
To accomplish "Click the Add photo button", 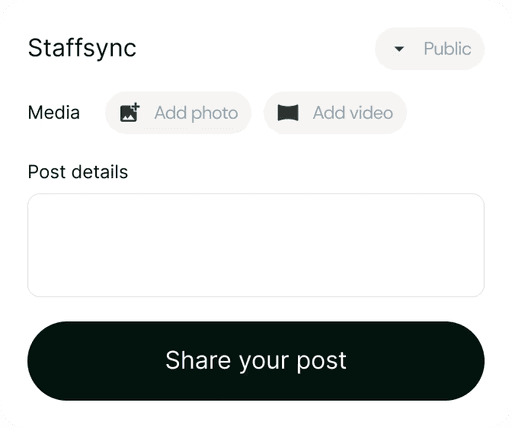I will pyautogui.click(x=178, y=113).
